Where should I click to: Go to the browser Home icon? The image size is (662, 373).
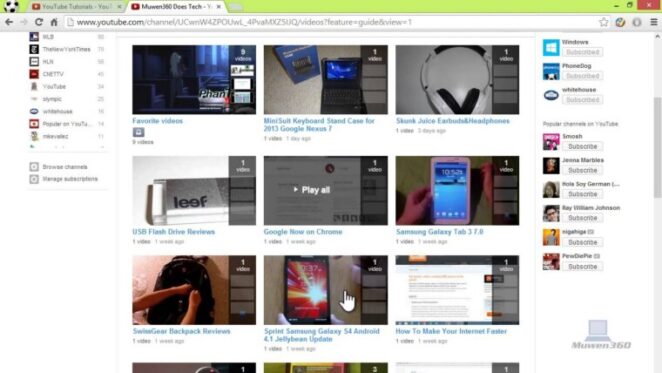(54, 22)
